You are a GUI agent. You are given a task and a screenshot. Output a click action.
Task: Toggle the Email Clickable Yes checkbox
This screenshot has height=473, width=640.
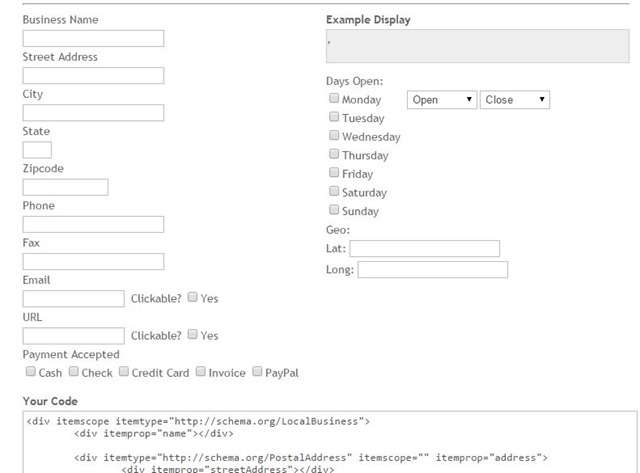pyautogui.click(x=193, y=297)
